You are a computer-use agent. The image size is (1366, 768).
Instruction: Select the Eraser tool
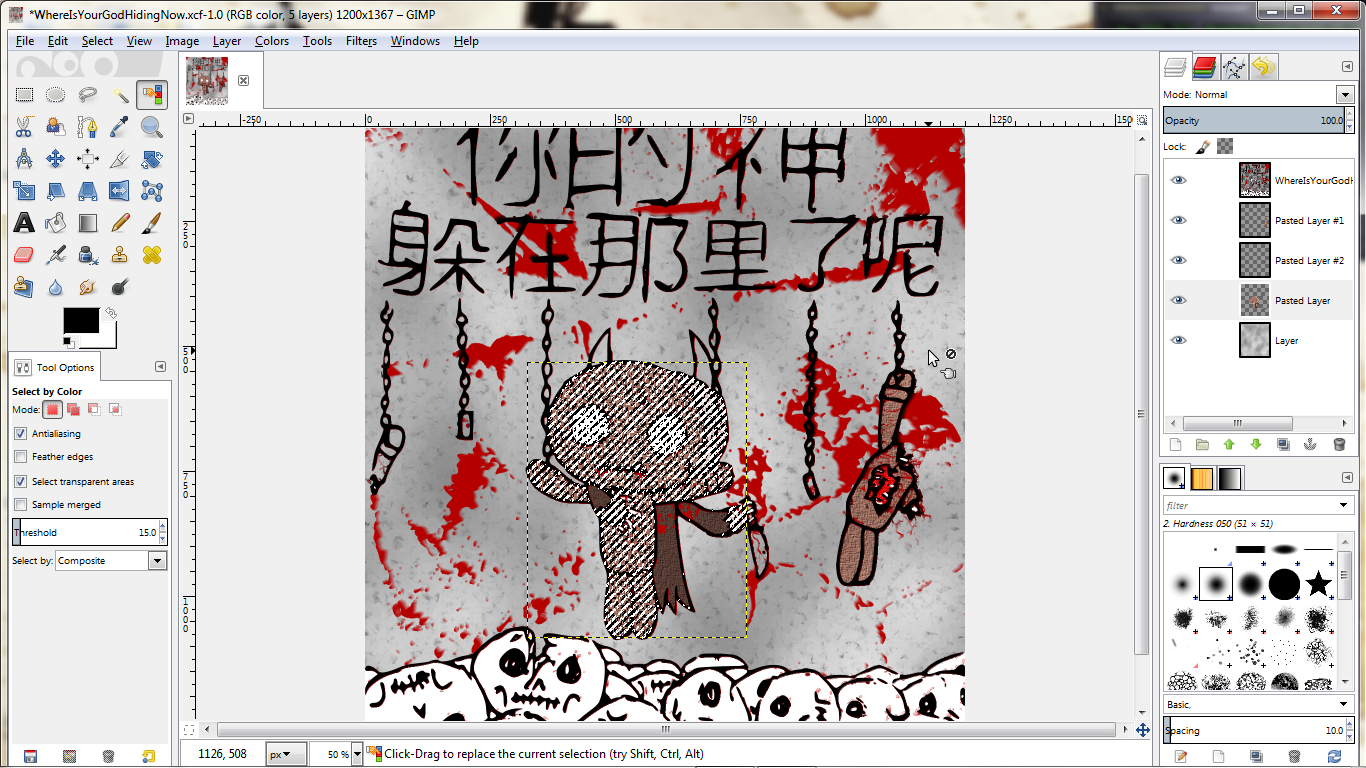24,255
